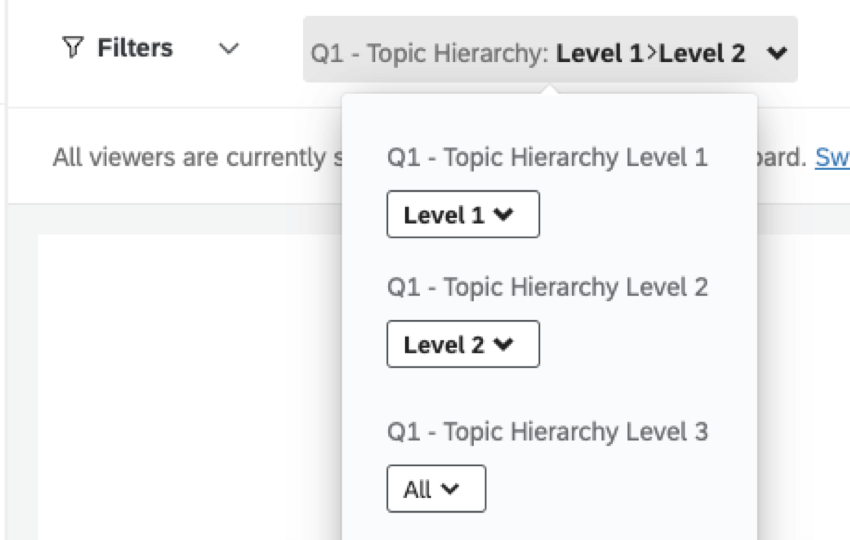This screenshot has height=540, width=850.
Task: Click the 'All viewers are currently' banner text
Action: (190, 158)
